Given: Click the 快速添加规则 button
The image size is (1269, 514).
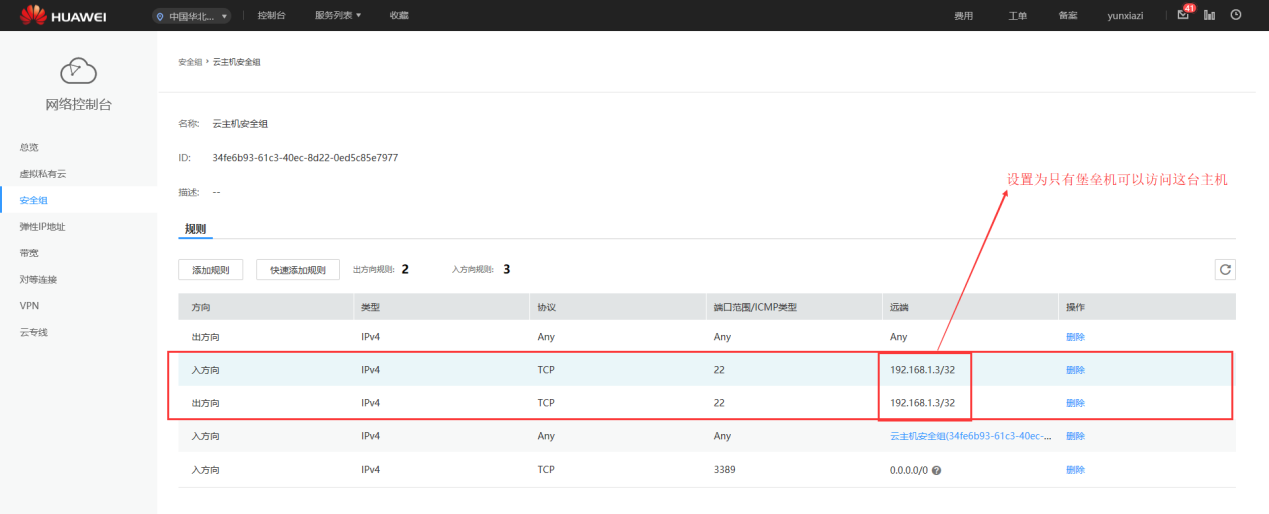Looking at the screenshot, I should 298,270.
